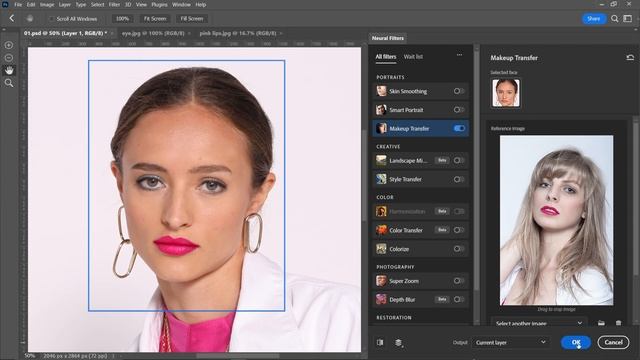Enable the Smart Portrait toggle
This screenshot has width=640, height=360.
tap(459, 109)
